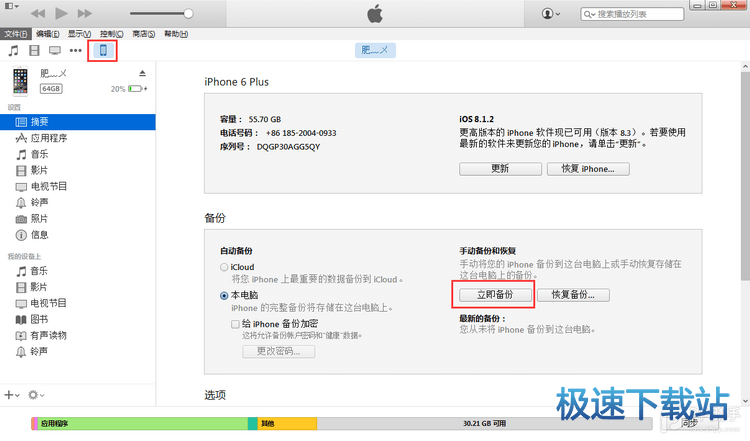This screenshot has height=441, width=750.
Task: Click previous track rewind button
Action: coord(38,13)
